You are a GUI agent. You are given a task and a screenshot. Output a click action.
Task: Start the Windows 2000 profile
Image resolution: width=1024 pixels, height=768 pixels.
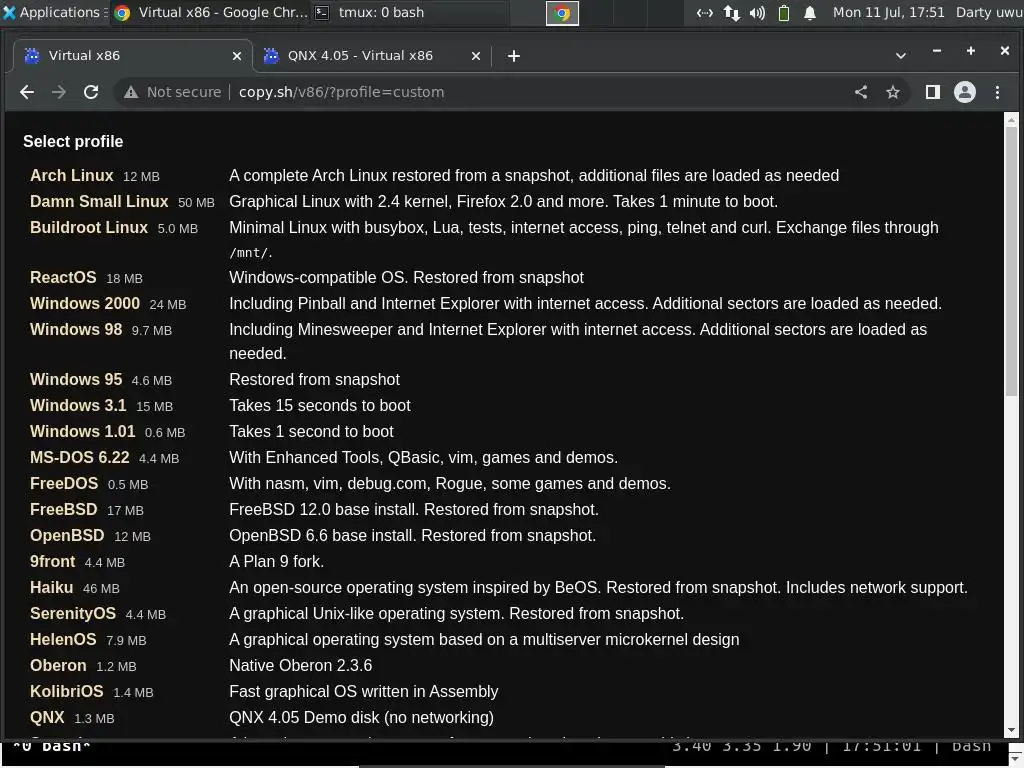tap(85, 304)
